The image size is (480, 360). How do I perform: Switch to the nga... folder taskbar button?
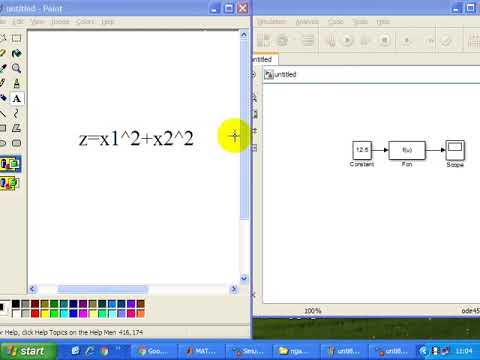pyautogui.click(x=296, y=351)
